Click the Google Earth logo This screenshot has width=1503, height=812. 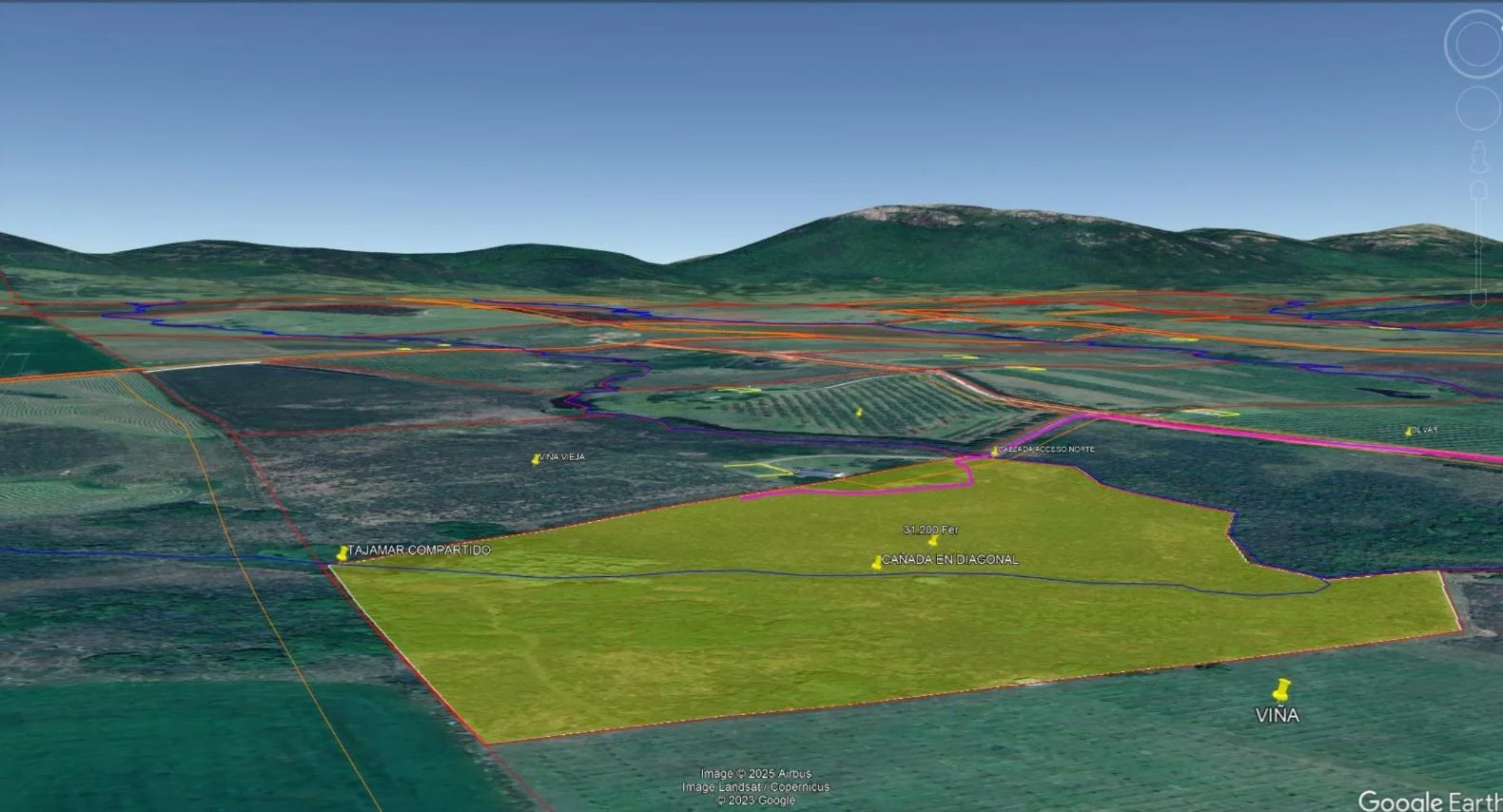coord(1429,800)
